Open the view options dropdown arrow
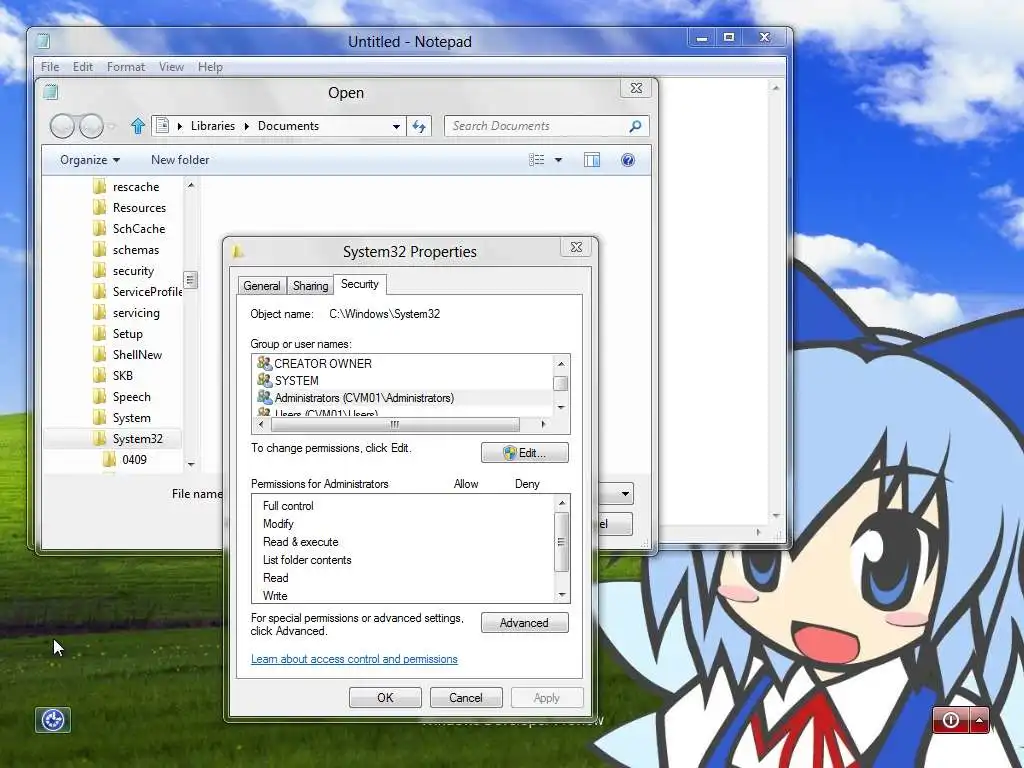The image size is (1024, 768). [558, 160]
